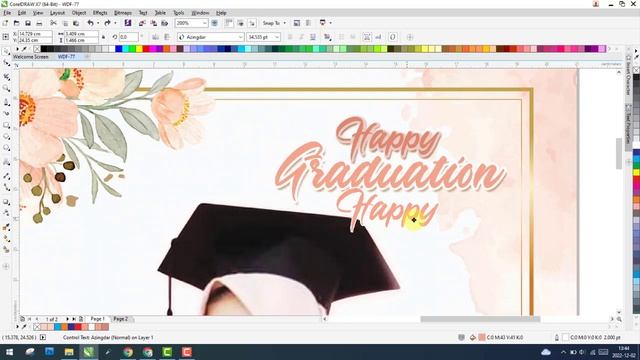Click the Paste icon
Viewport: 640px width, 360px height.
click(x=76, y=23)
